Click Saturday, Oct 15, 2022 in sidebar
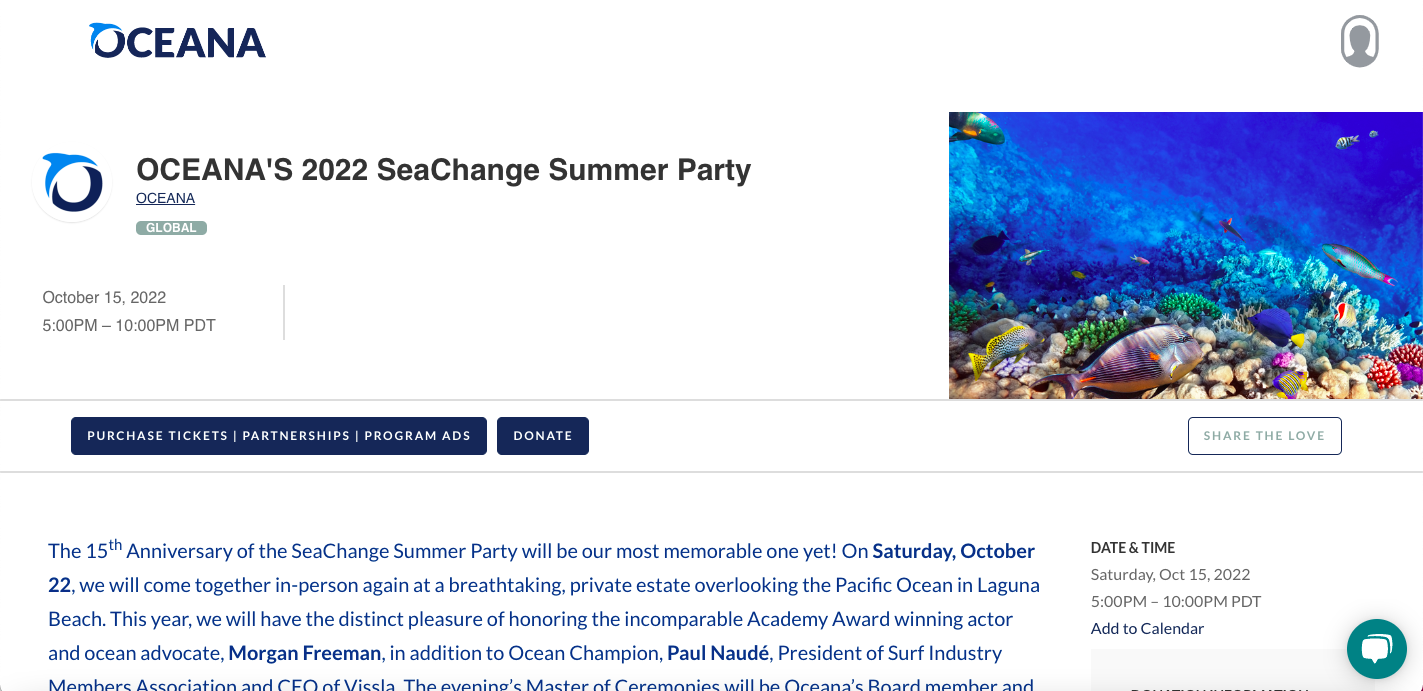The image size is (1423, 691). pos(1170,575)
